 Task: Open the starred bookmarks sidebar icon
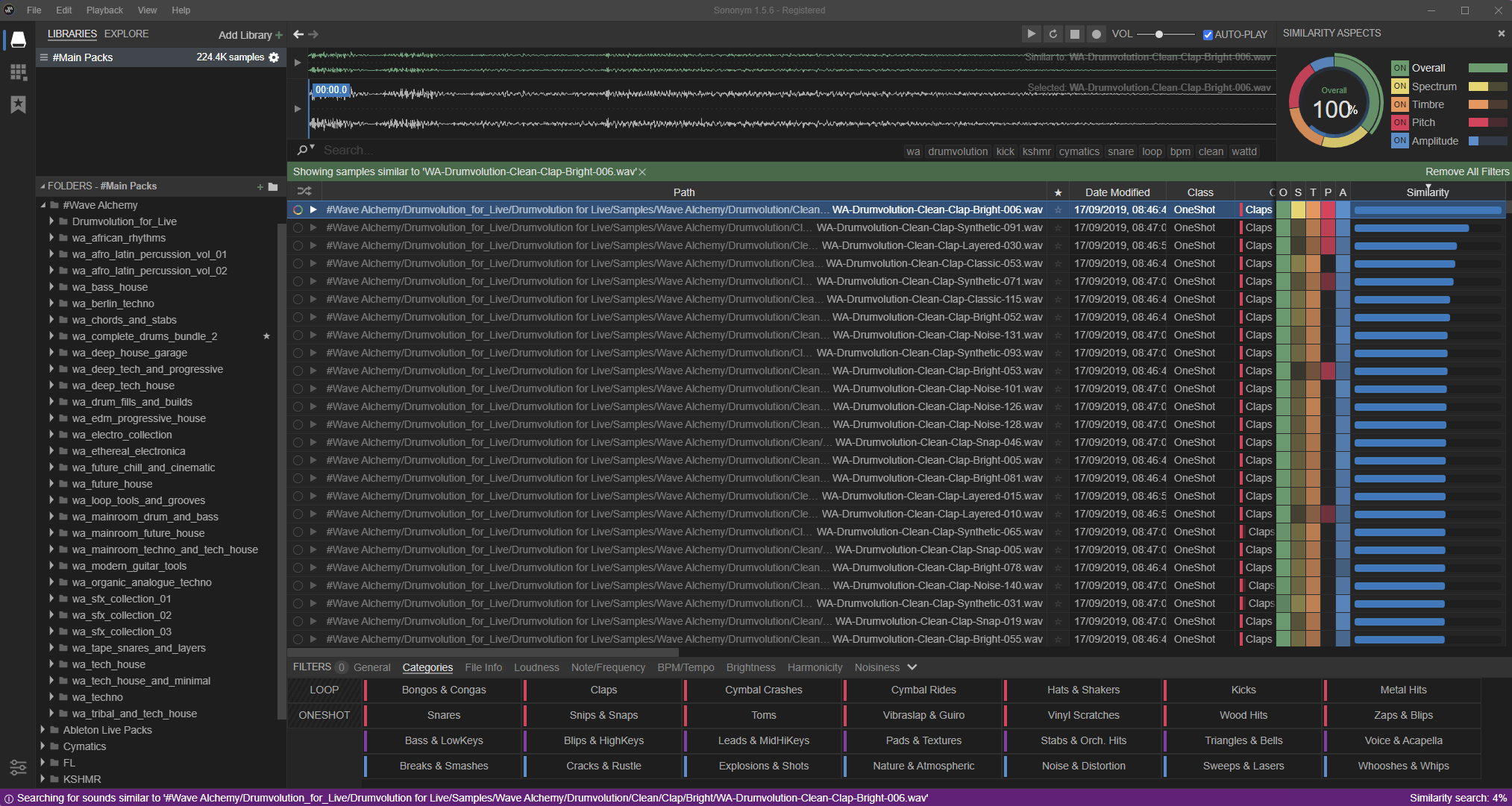pos(18,104)
